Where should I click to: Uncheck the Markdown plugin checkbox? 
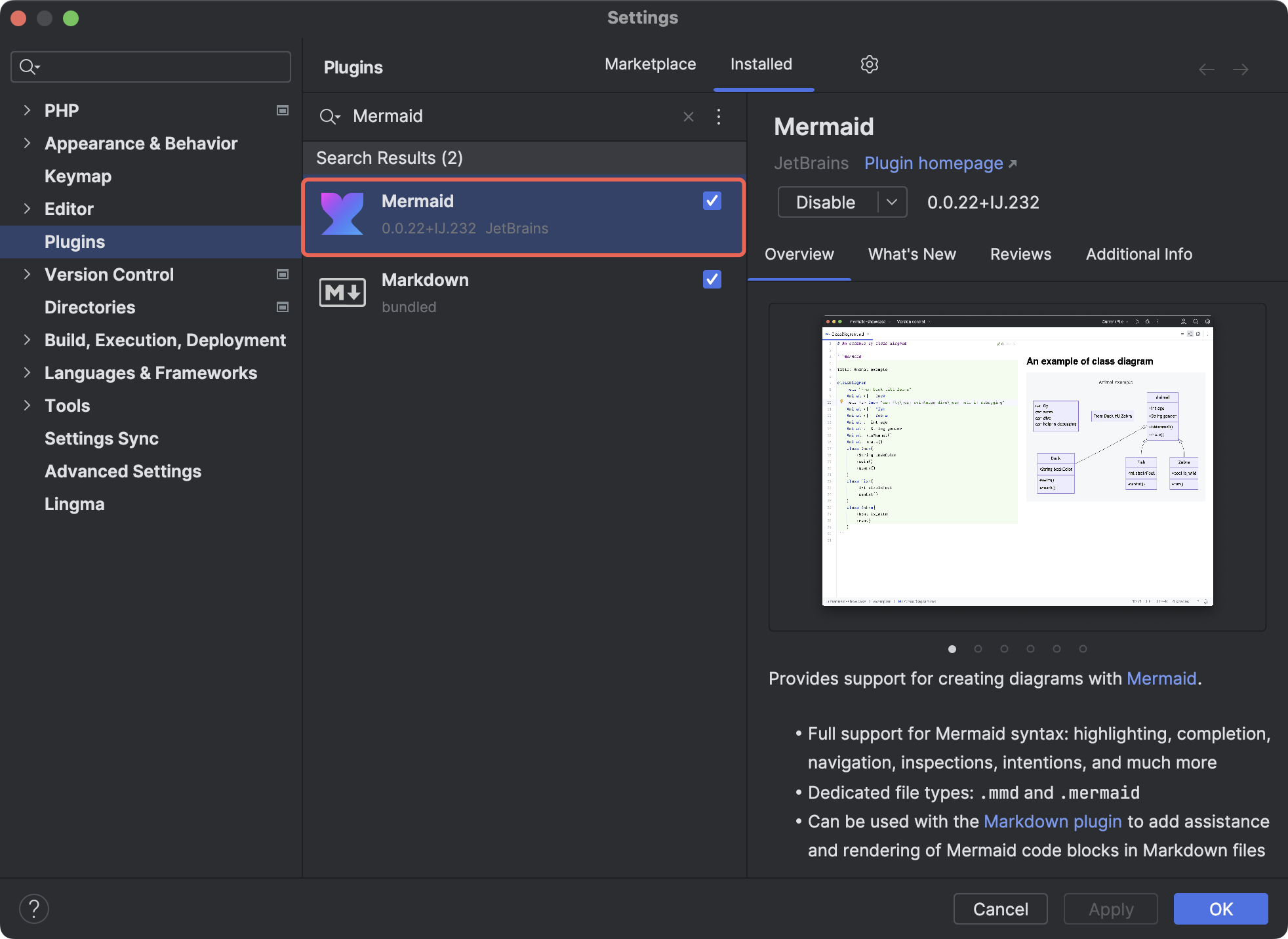point(712,279)
